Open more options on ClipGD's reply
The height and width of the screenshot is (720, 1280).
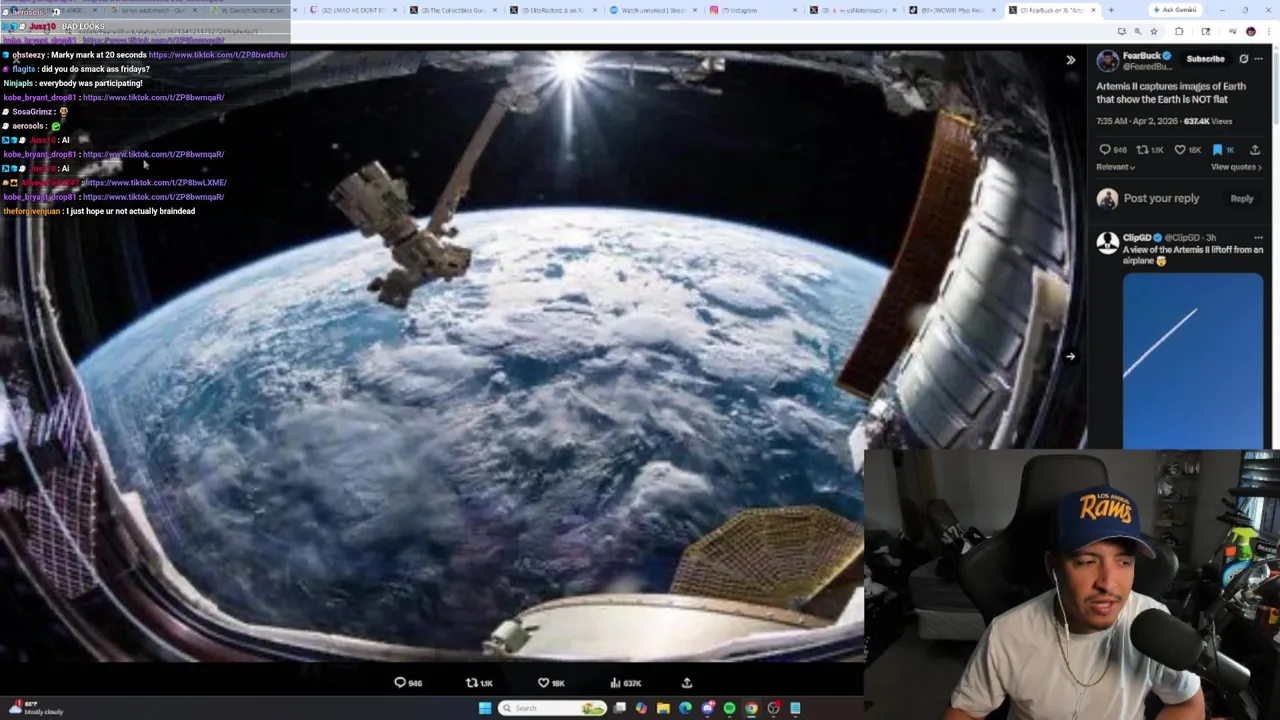click(1259, 238)
